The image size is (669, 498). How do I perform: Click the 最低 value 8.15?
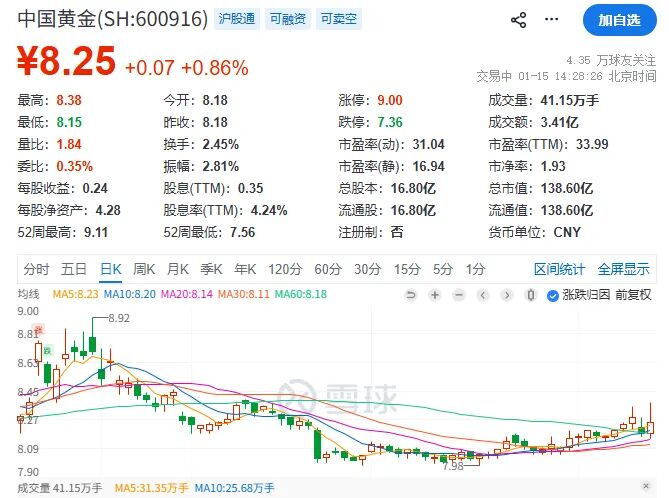pos(69,122)
